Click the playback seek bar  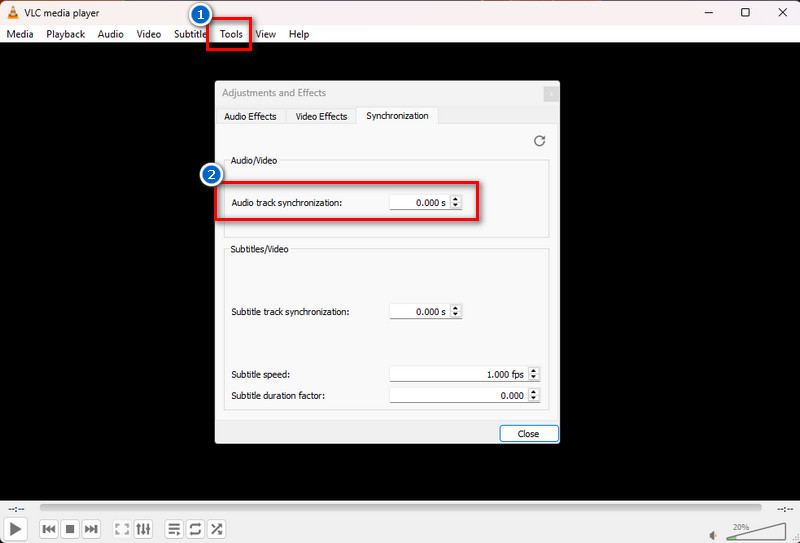click(x=401, y=508)
